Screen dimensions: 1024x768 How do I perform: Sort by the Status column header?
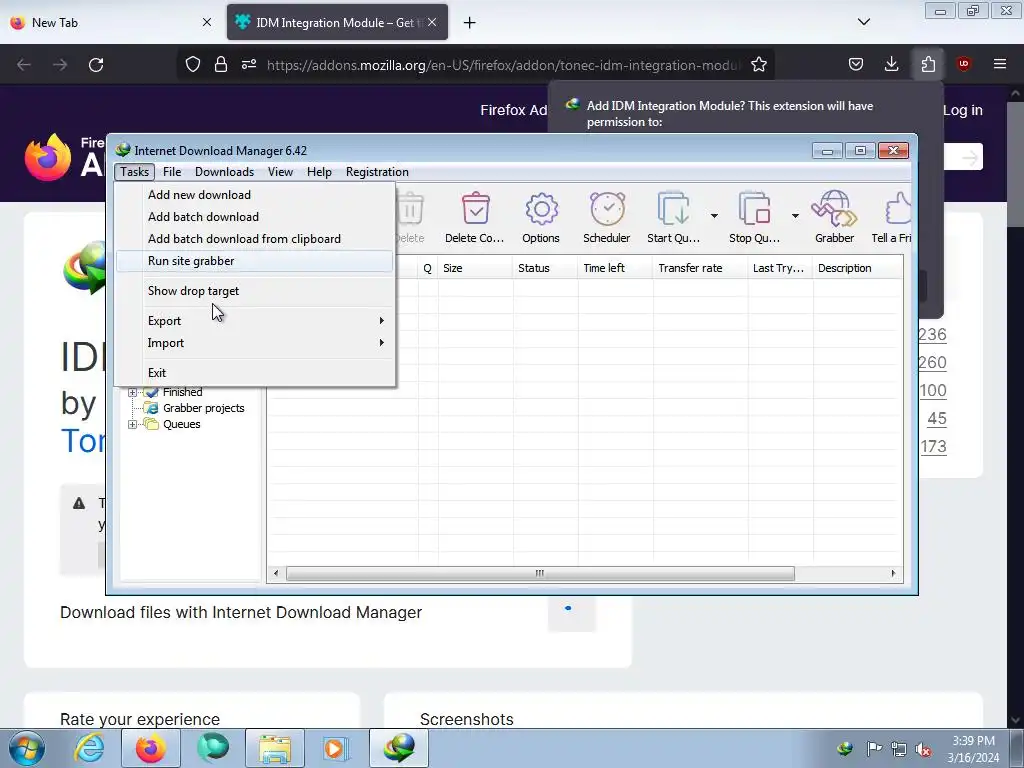click(x=545, y=268)
